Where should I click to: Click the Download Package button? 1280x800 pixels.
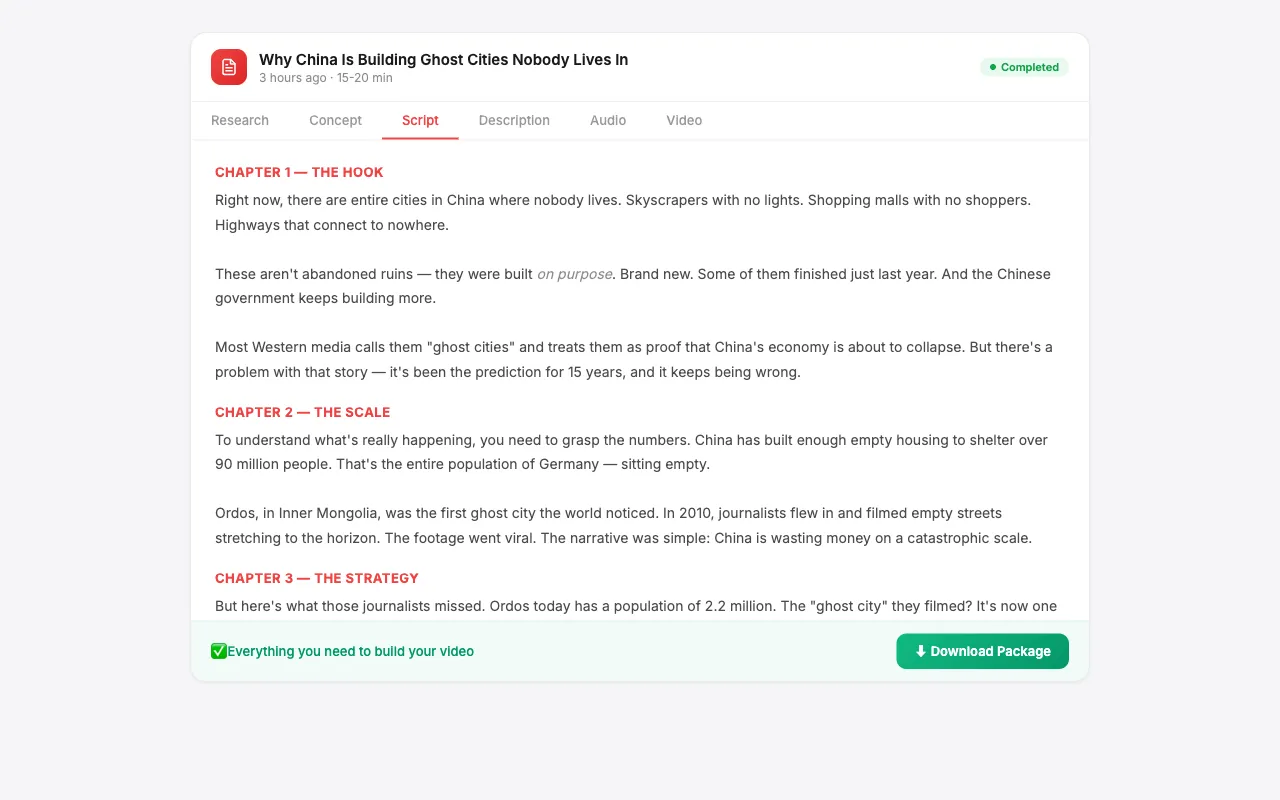click(982, 651)
